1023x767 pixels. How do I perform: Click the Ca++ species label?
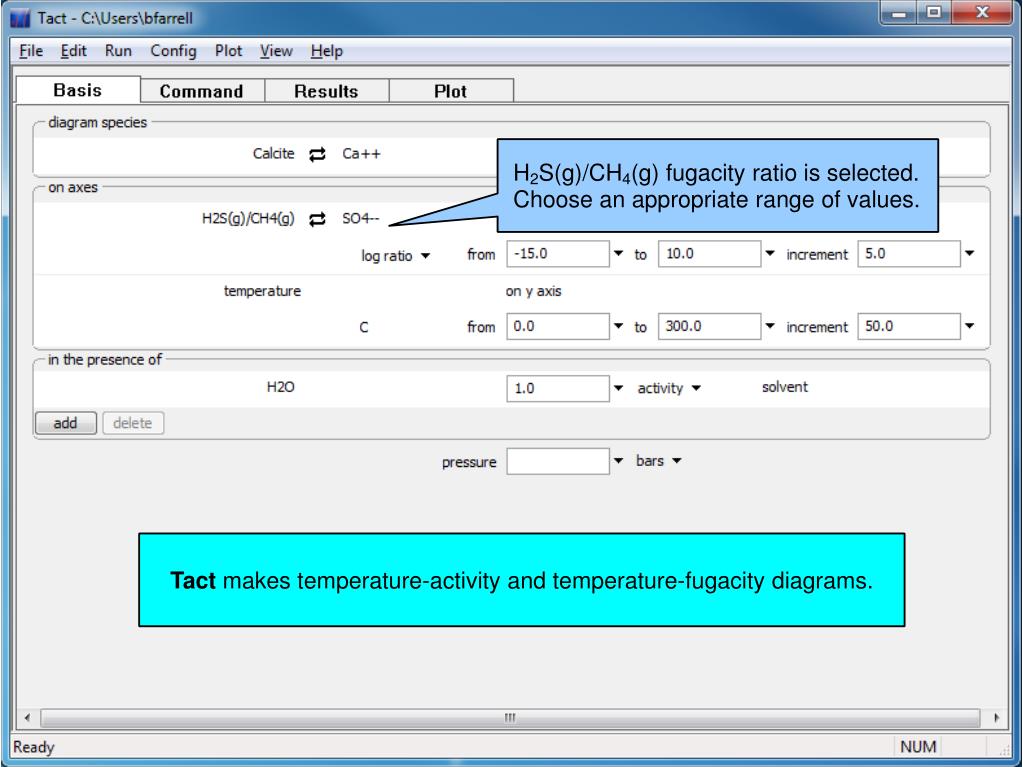(x=361, y=154)
